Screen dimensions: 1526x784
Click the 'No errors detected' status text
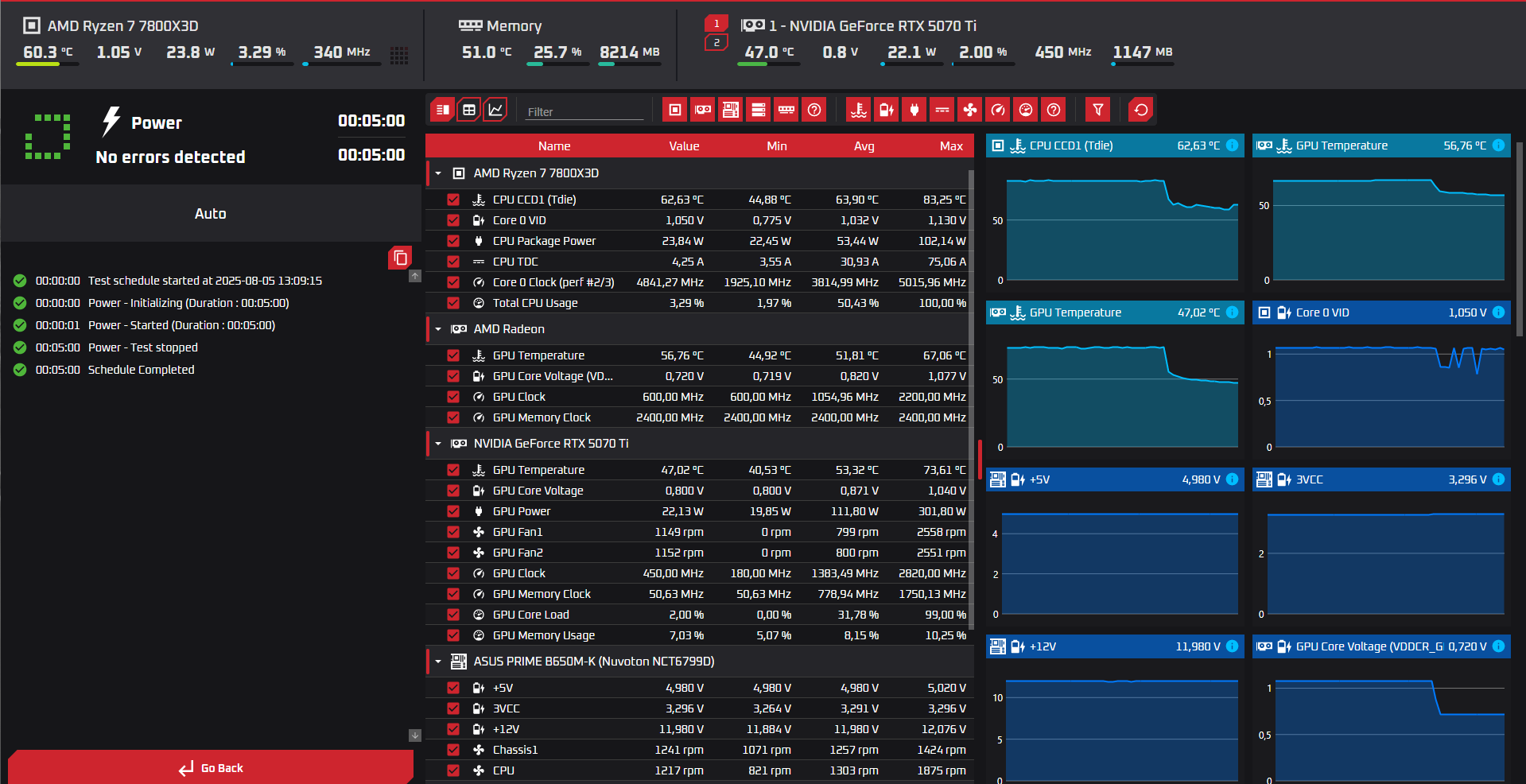tap(170, 157)
